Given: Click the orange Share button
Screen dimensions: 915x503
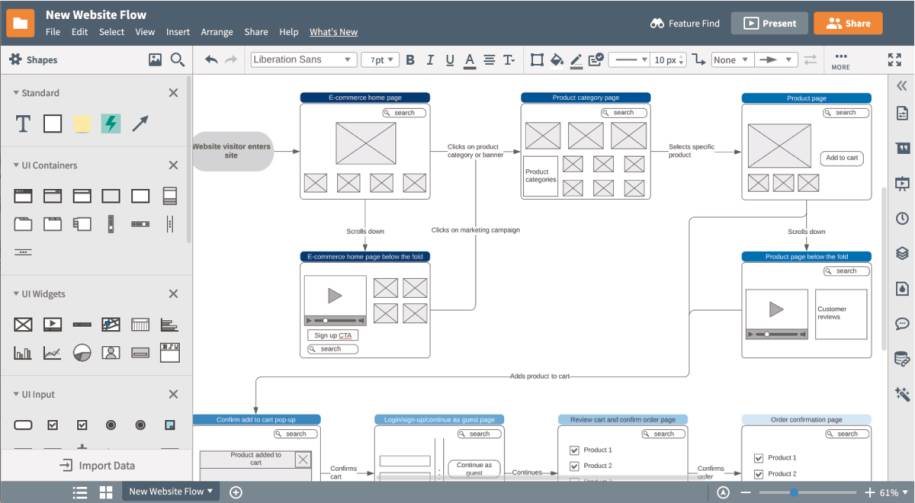Looking at the screenshot, I should (848, 23).
